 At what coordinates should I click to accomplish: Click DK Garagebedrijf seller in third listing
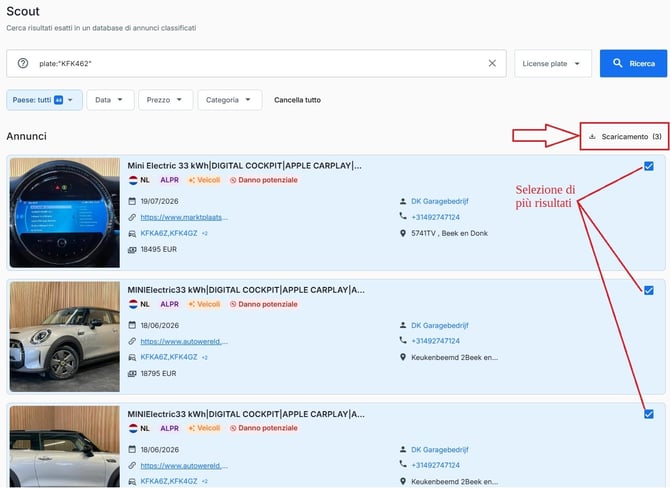440,450
